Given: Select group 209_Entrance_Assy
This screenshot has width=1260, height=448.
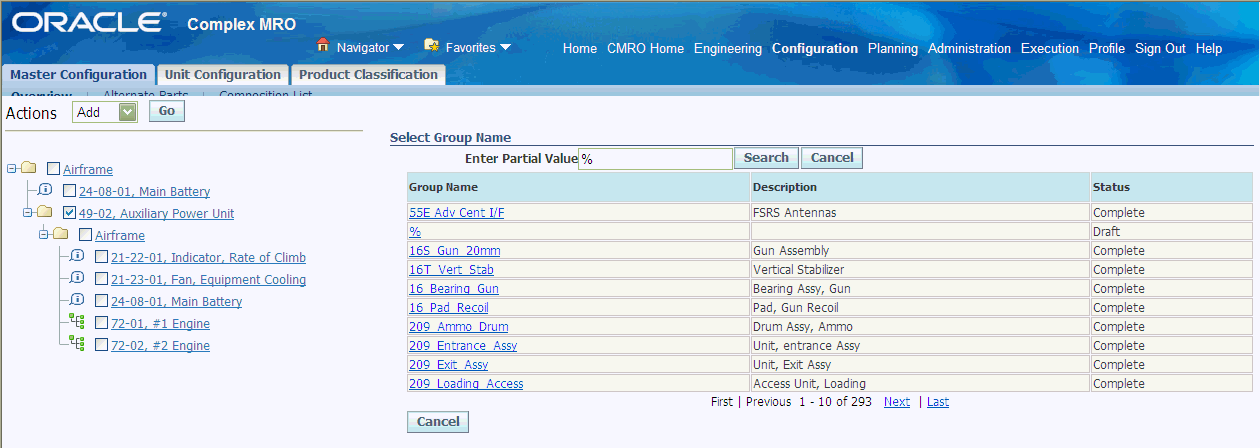Looking at the screenshot, I should [x=463, y=346].
